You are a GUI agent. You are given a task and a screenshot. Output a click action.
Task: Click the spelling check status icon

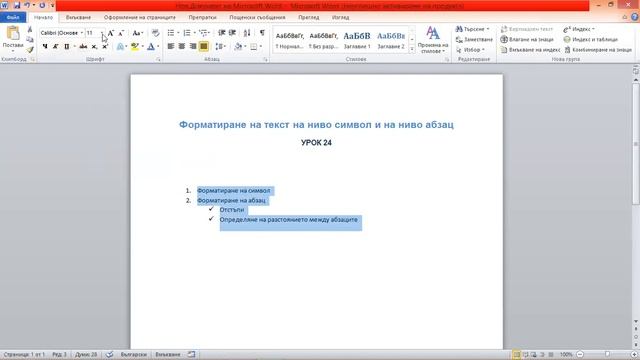pyautogui.click(x=109, y=354)
